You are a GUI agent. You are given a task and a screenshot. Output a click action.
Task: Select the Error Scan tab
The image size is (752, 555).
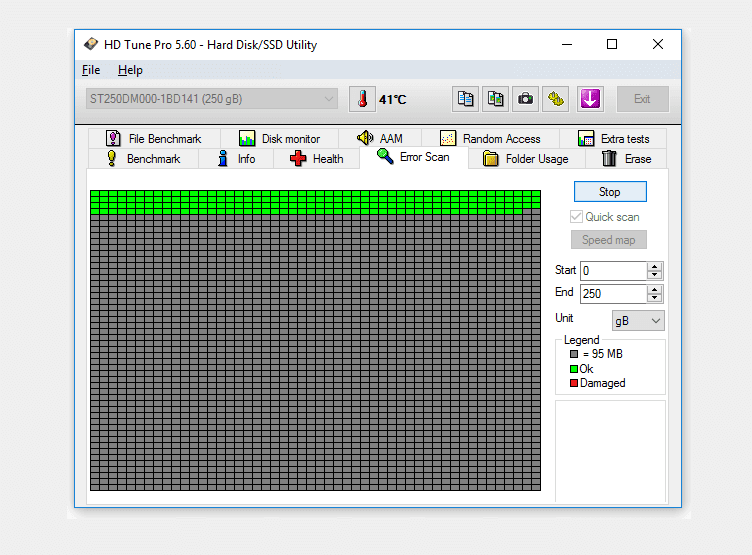point(414,157)
